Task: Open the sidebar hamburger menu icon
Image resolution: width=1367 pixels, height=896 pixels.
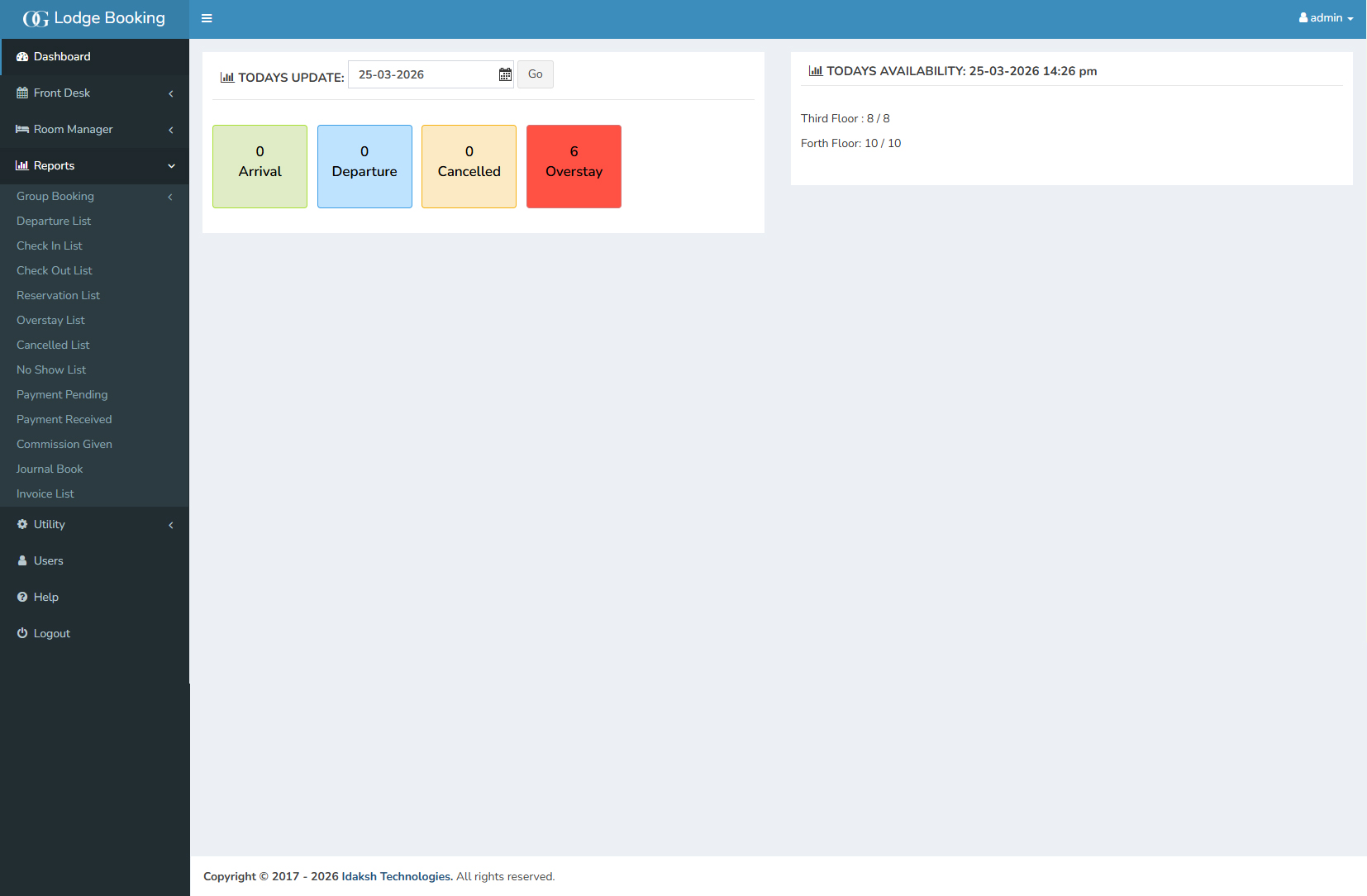Action: tap(207, 18)
